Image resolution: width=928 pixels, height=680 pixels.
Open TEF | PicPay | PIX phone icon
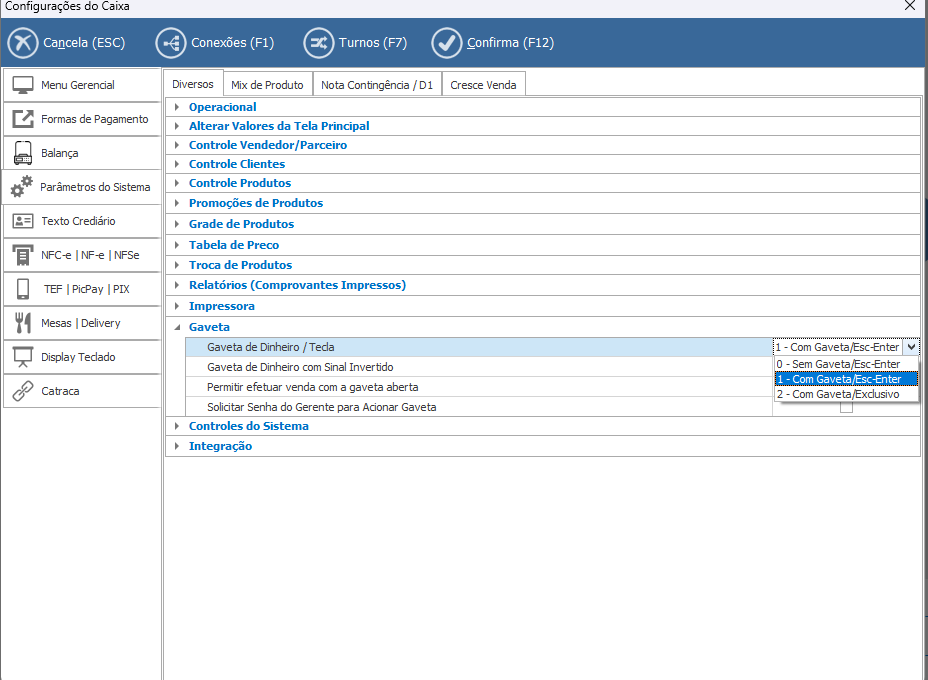point(23,289)
